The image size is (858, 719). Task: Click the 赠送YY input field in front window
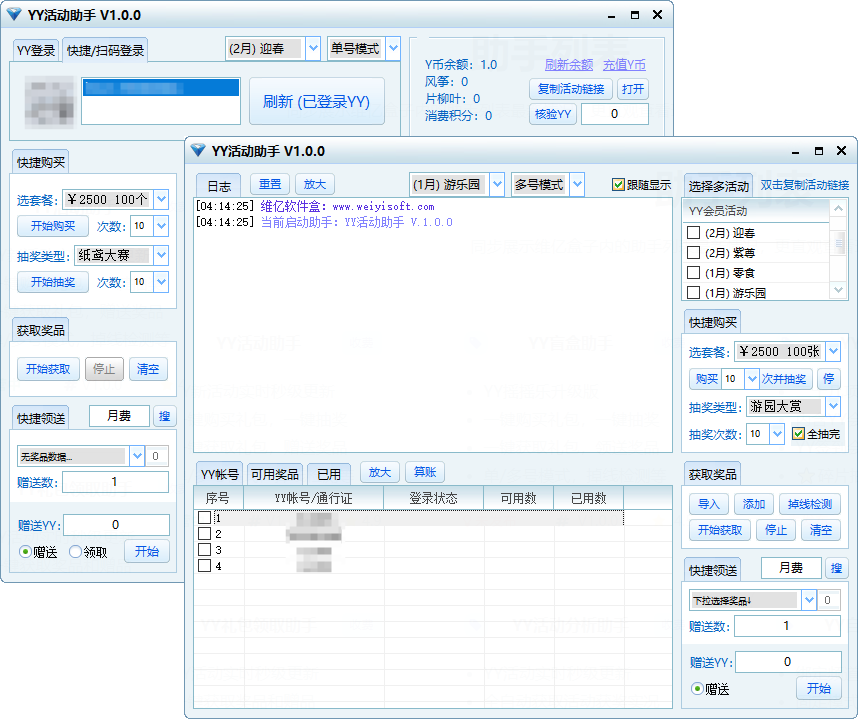(787, 662)
